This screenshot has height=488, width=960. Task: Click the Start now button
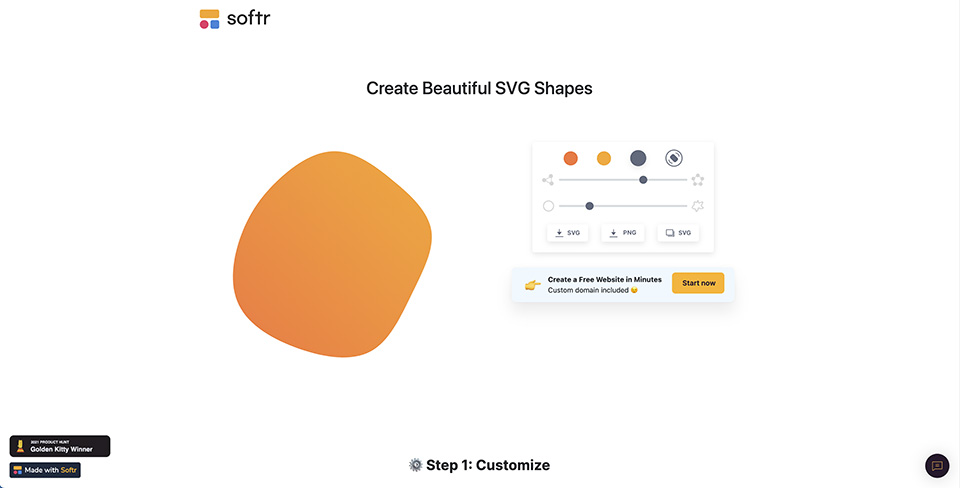(x=698, y=283)
